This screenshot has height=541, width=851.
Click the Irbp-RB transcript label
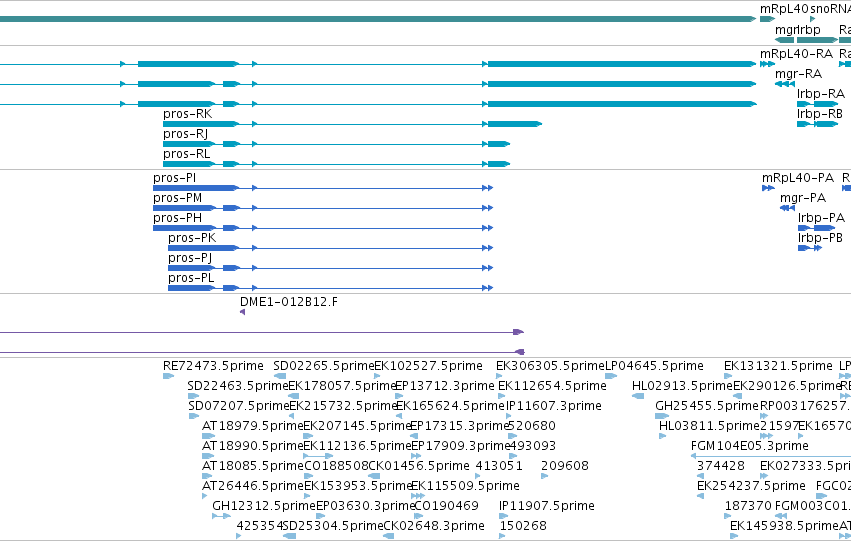tap(820, 114)
